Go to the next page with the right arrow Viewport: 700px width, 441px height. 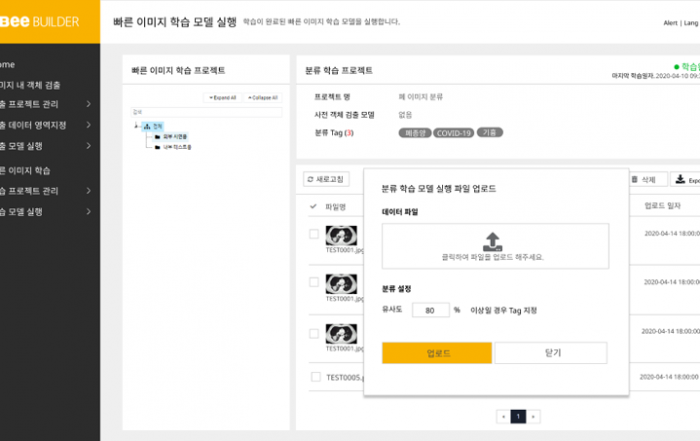533,416
